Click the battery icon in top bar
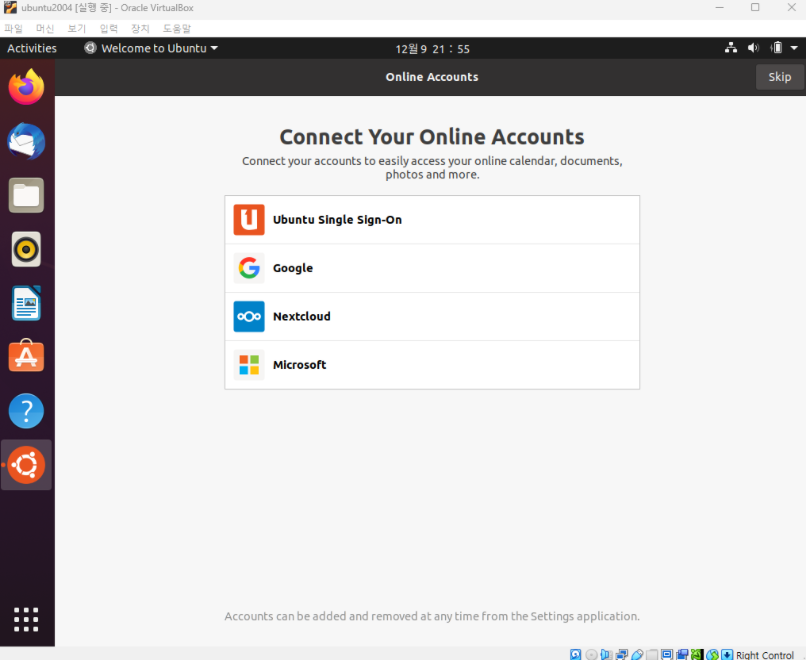The image size is (806, 660). pos(776,48)
